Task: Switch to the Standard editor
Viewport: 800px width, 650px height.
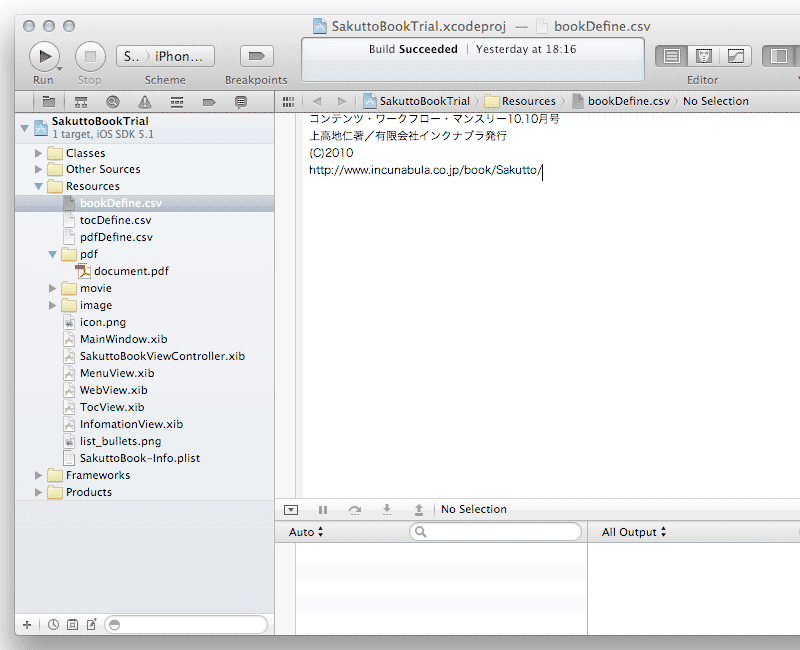Action: tap(671, 56)
